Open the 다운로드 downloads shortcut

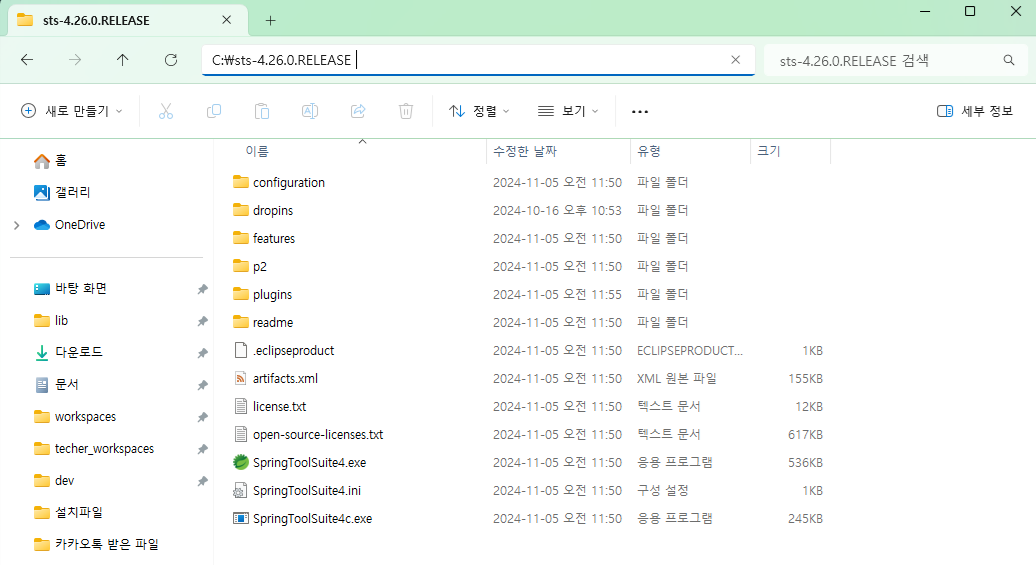[69, 352]
